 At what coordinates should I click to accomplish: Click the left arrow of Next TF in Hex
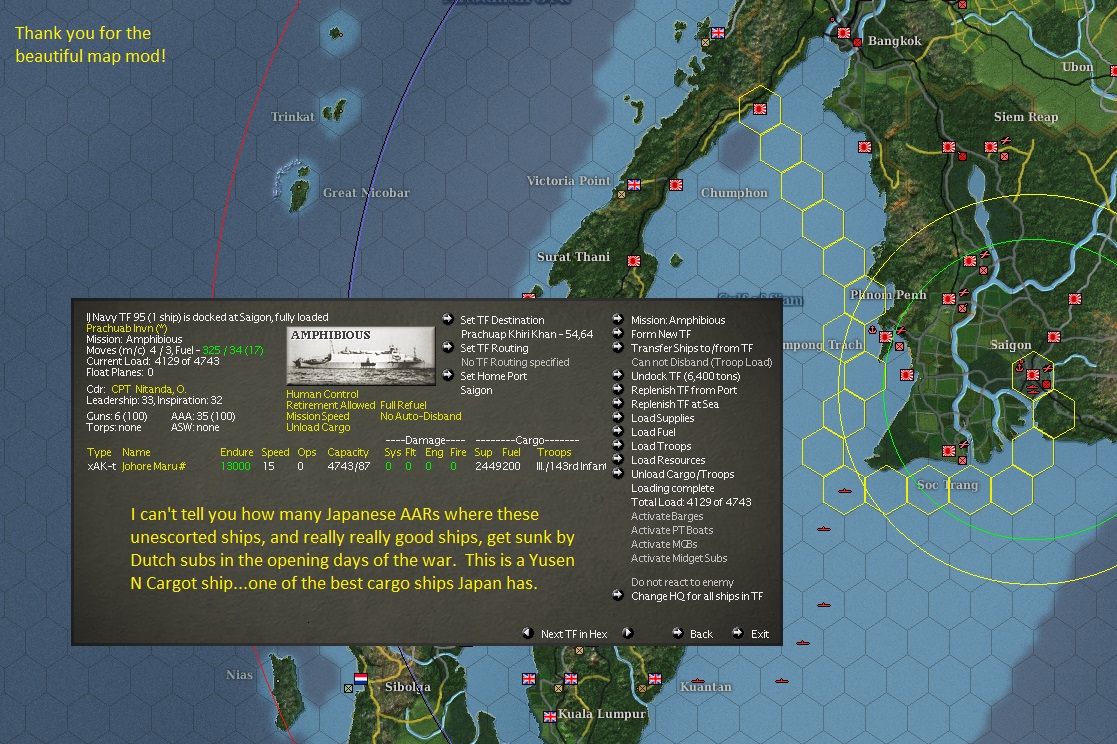click(528, 633)
